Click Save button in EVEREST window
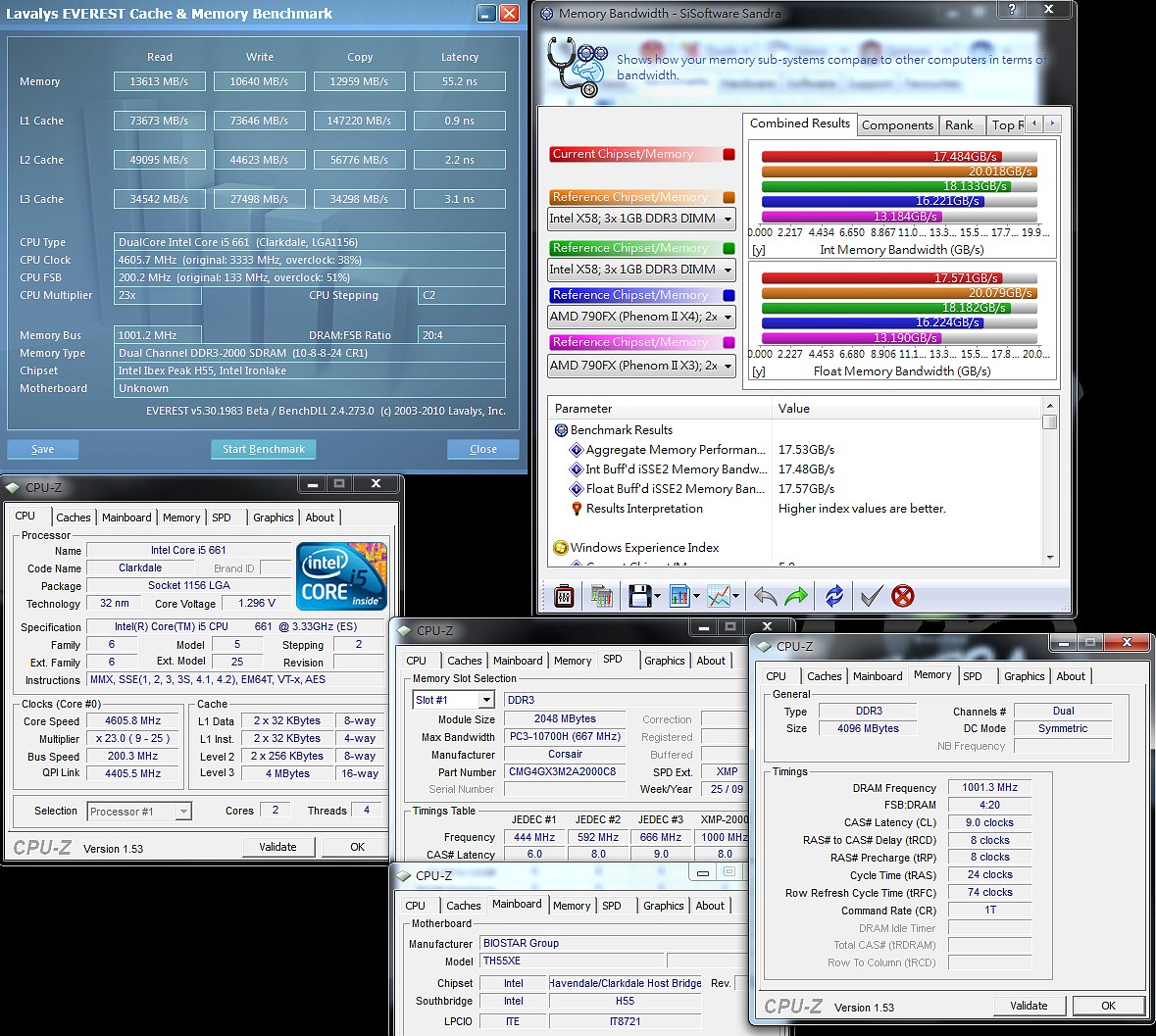The width and height of the screenshot is (1156, 1036). click(42, 449)
